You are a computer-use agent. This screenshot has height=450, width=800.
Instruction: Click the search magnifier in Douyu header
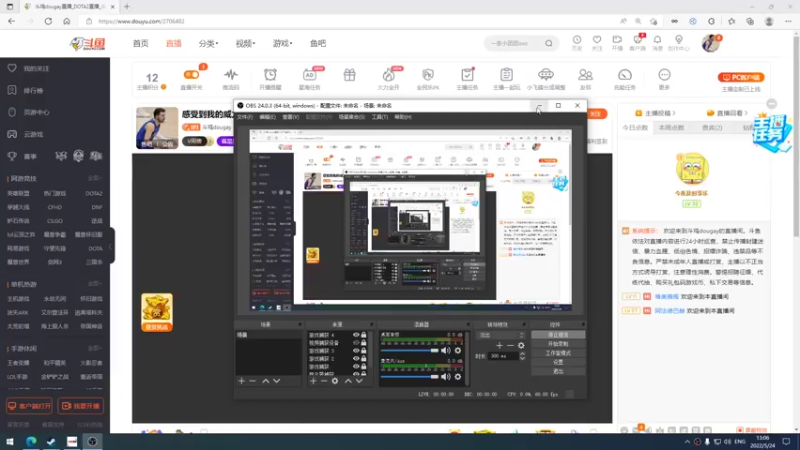[548, 43]
